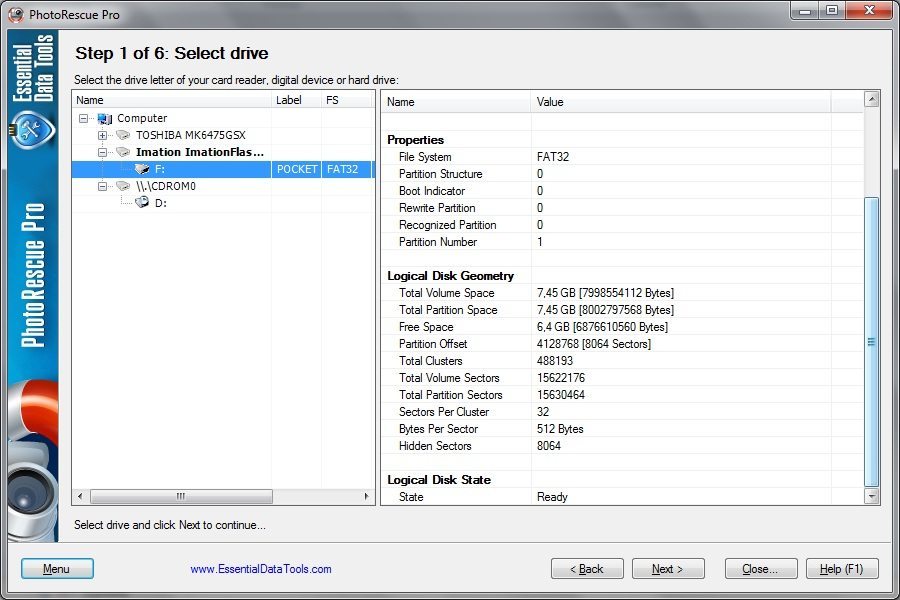Collapse the Computer tree node
Image resolution: width=900 pixels, height=600 pixels.
click(x=84, y=118)
